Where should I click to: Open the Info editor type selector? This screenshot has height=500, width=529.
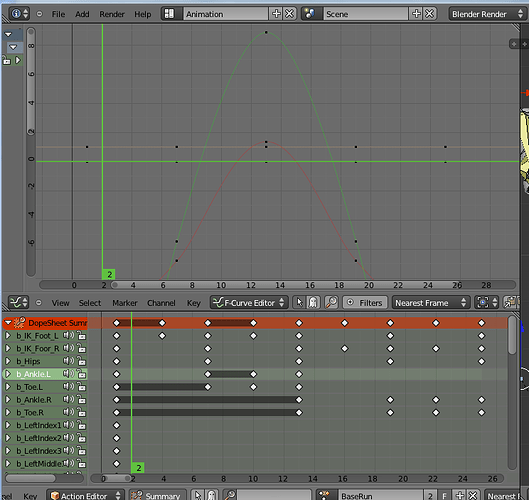(19, 14)
